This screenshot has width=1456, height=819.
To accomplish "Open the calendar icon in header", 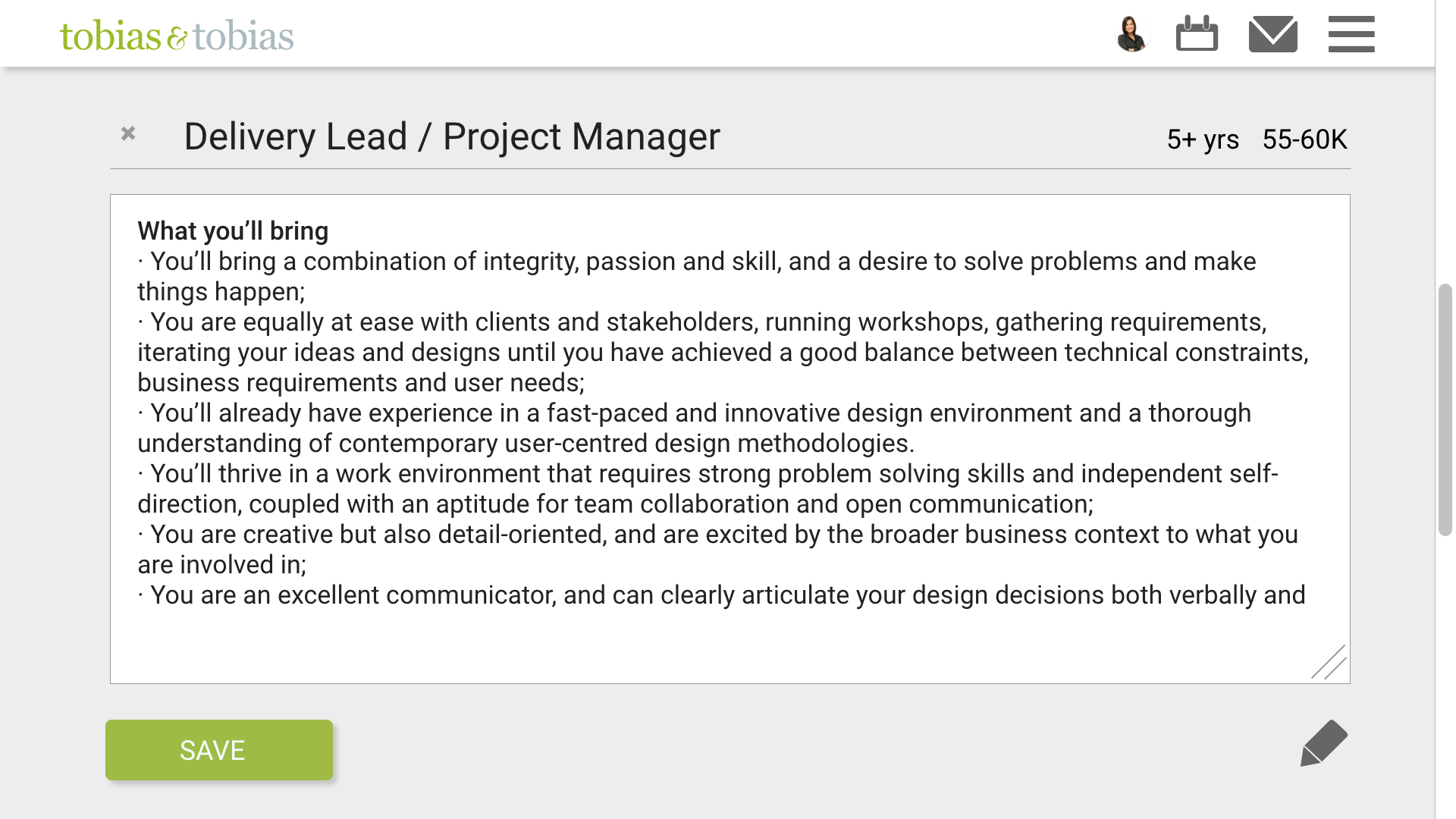I will 1197,34.
